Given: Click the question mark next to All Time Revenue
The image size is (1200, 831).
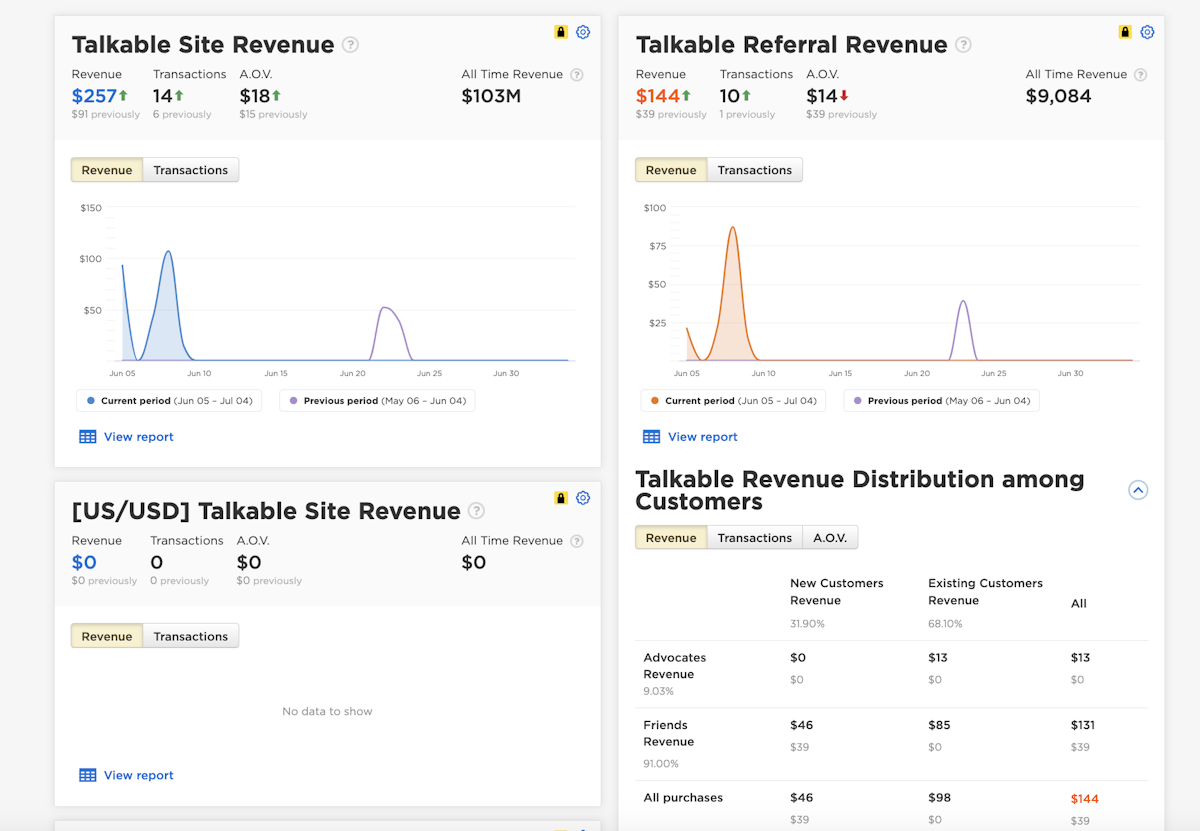Looking at the screenshot, I should 577,74.
